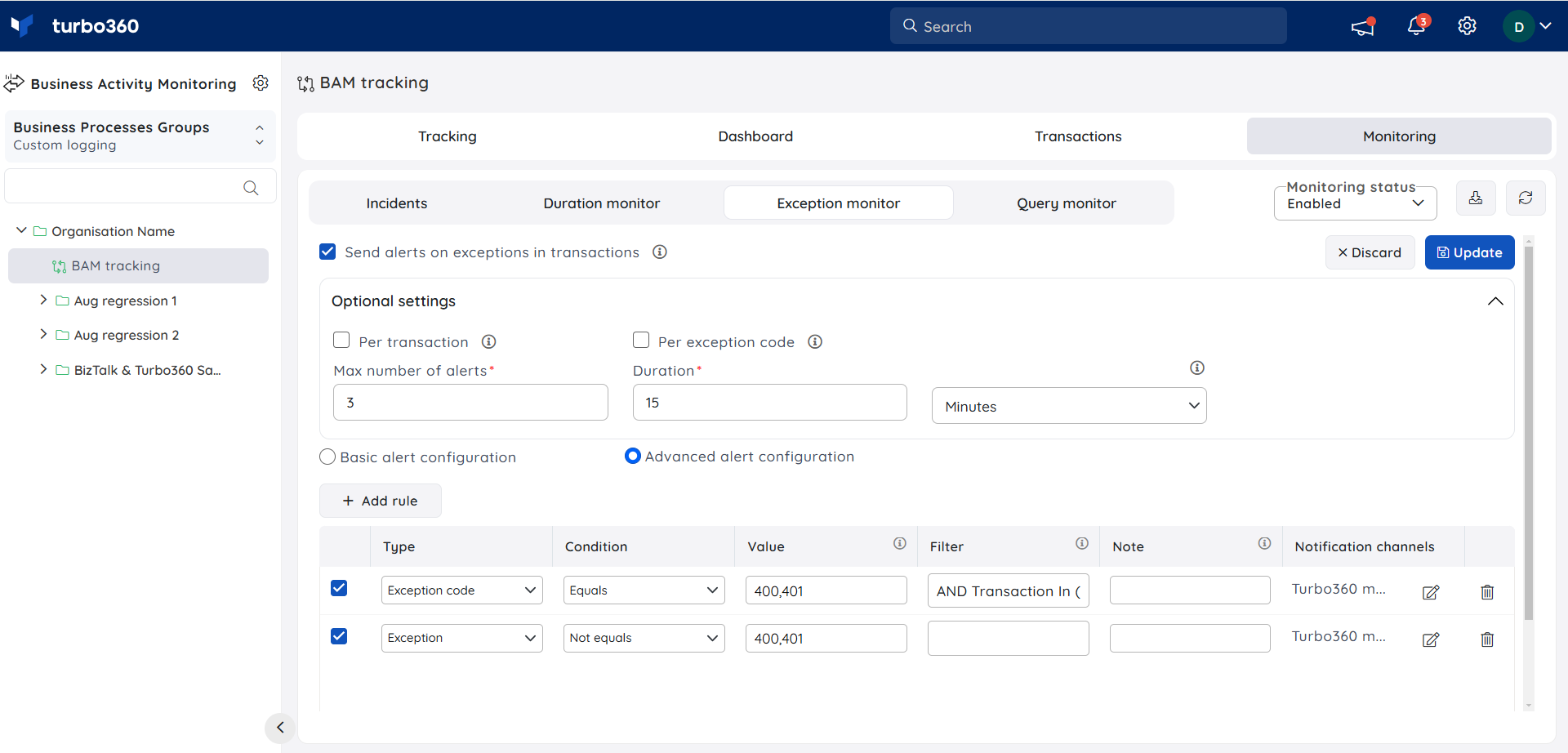Open the Monitoring status Enabled dropdown
The image size is (1568, 753).
click(1355, 203)
